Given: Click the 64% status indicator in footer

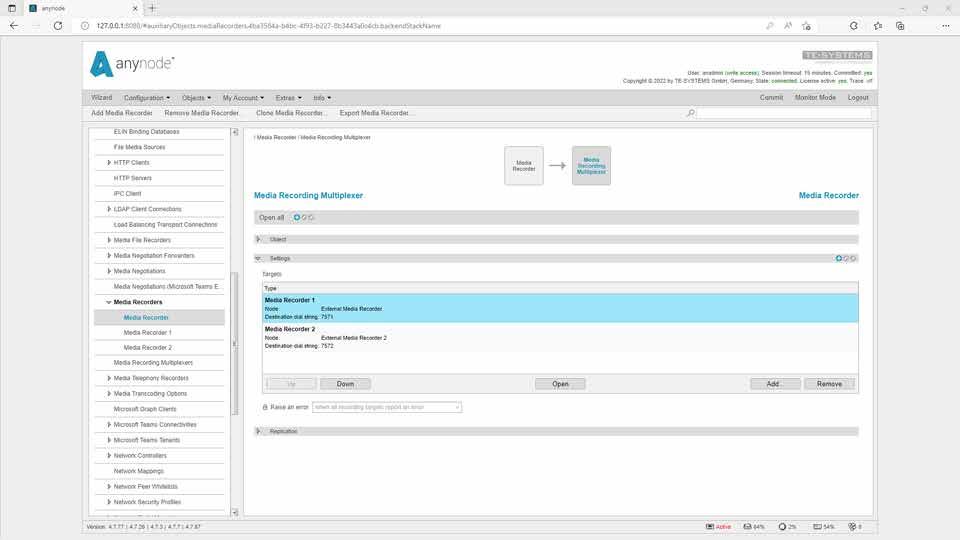Looking at the screenshot, I should [754, 527].
